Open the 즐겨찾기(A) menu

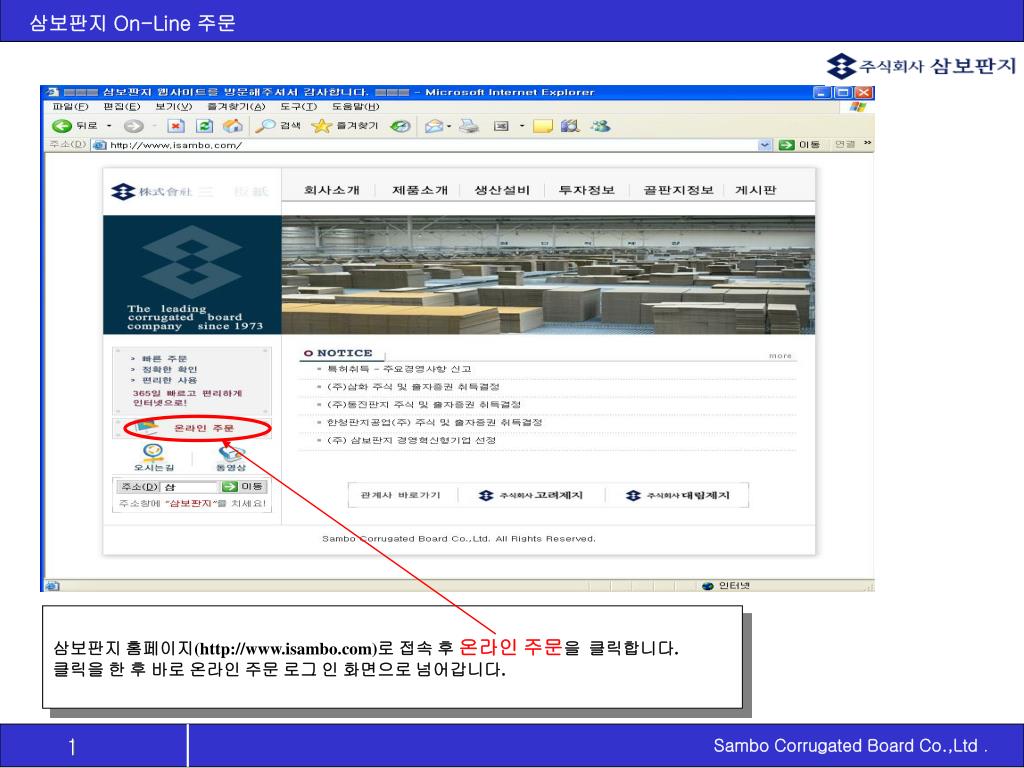coord(236,106)
